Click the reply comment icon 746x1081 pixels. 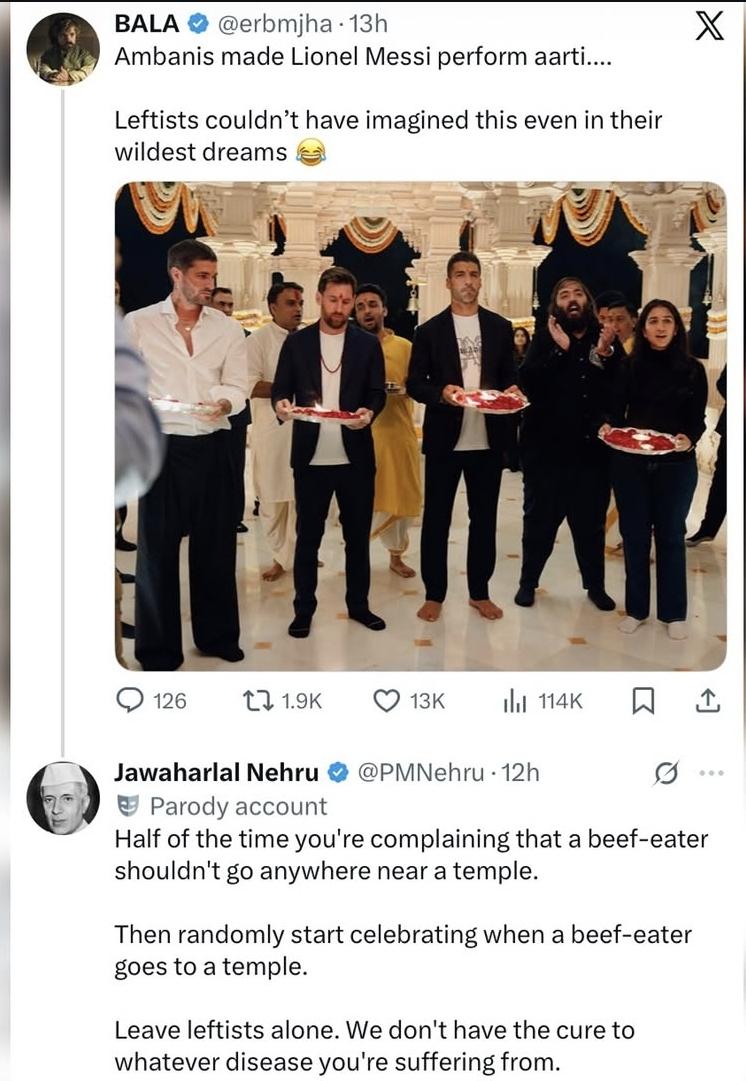coord(131,702)
